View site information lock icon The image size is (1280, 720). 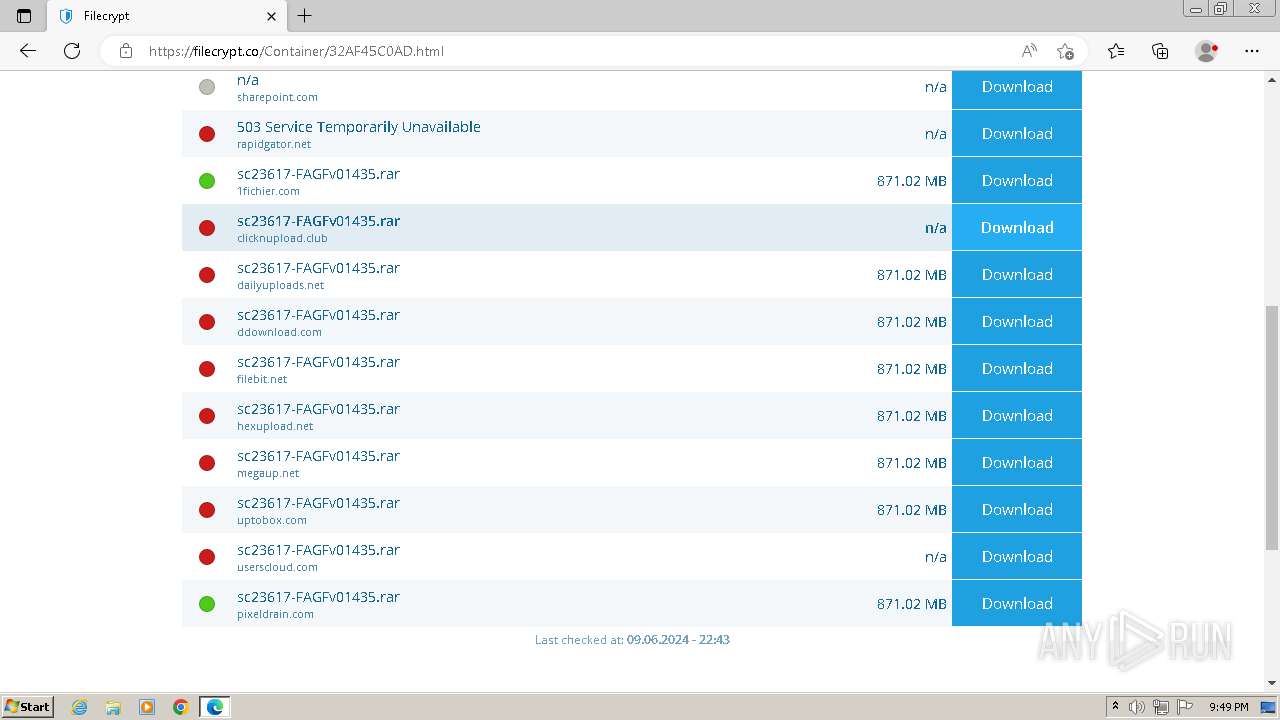point(126,51)
